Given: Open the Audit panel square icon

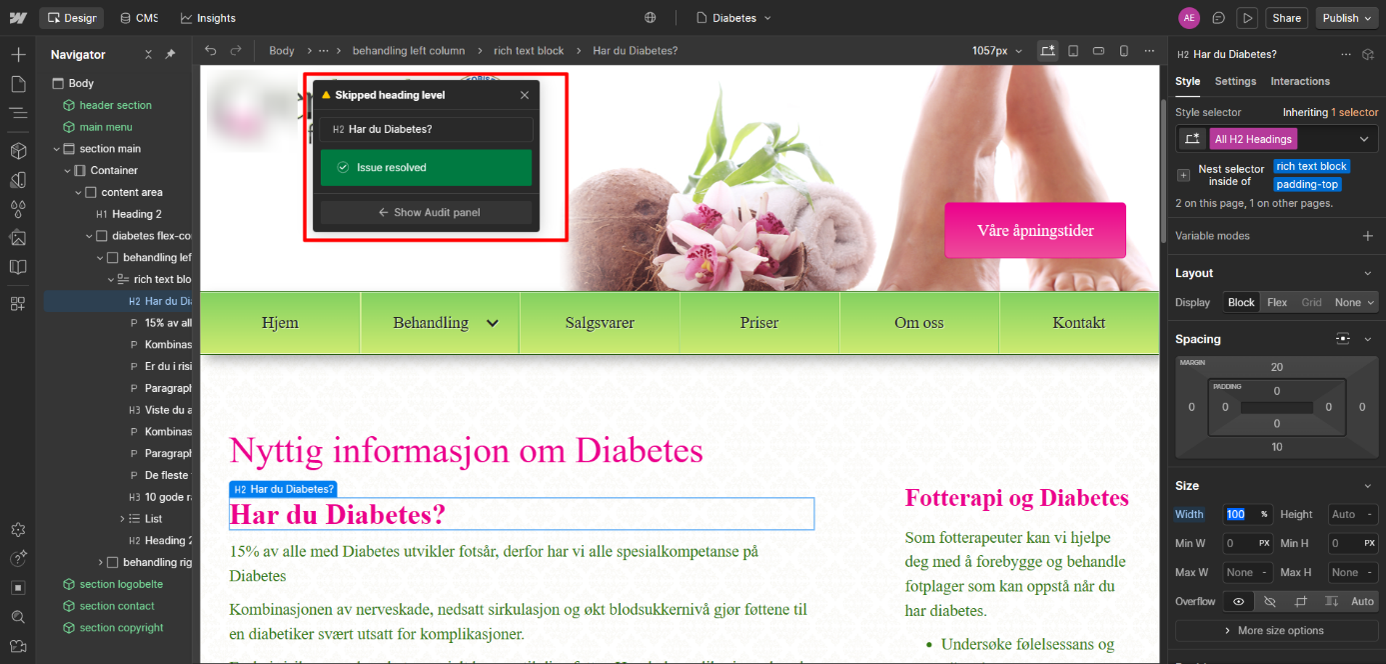Looking at the screenshot, I should click(x=18, y=587).
